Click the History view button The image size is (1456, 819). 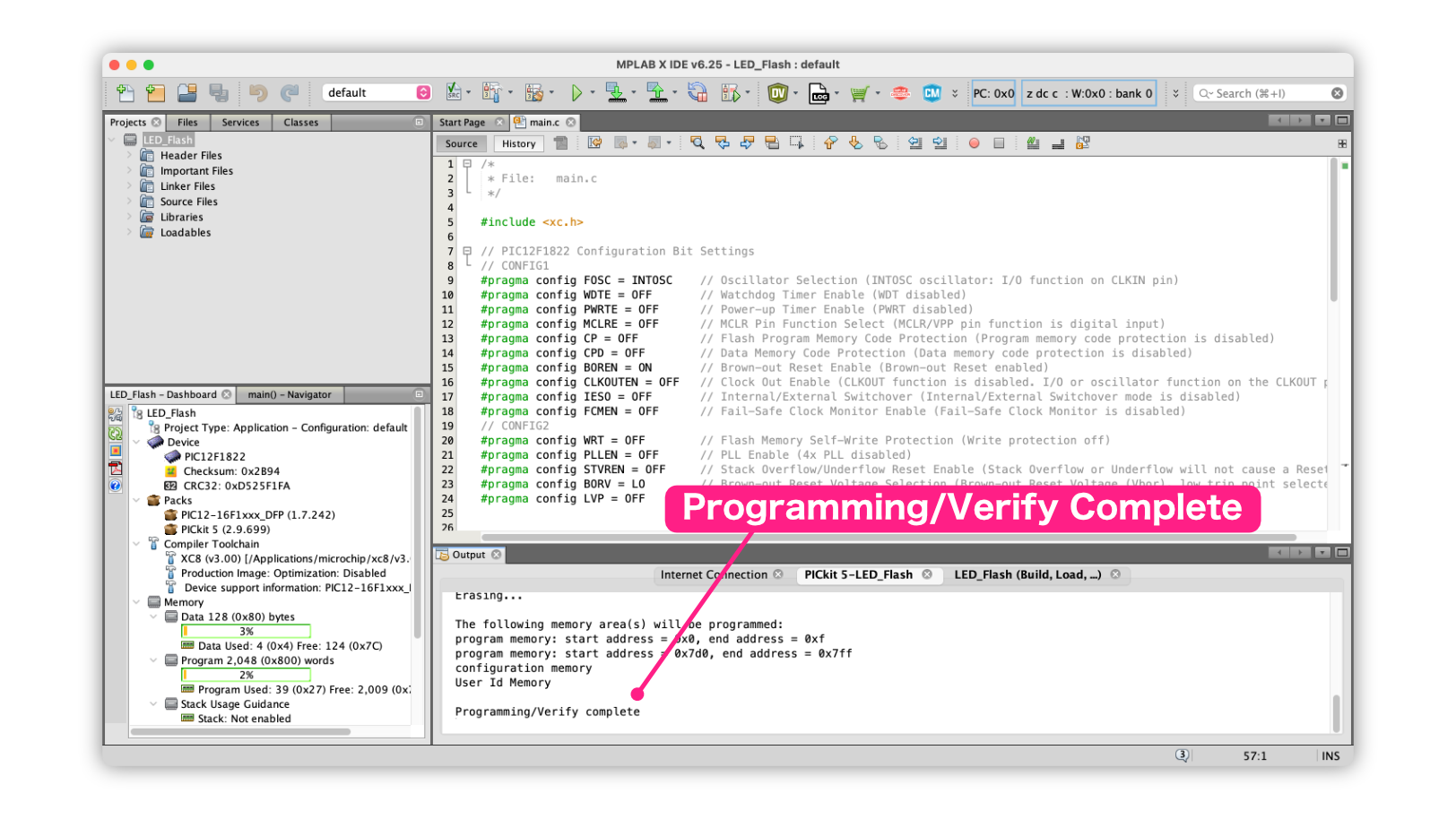pos(519,143)
